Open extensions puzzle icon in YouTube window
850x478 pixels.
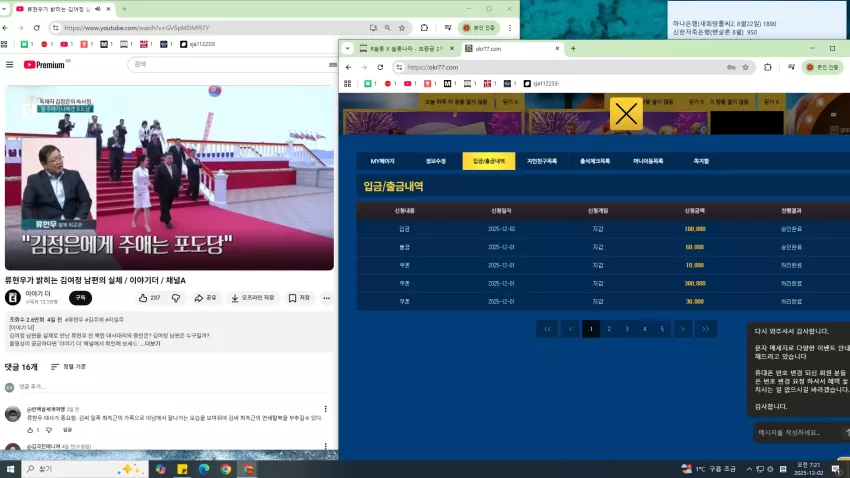[x=424, y=28]
